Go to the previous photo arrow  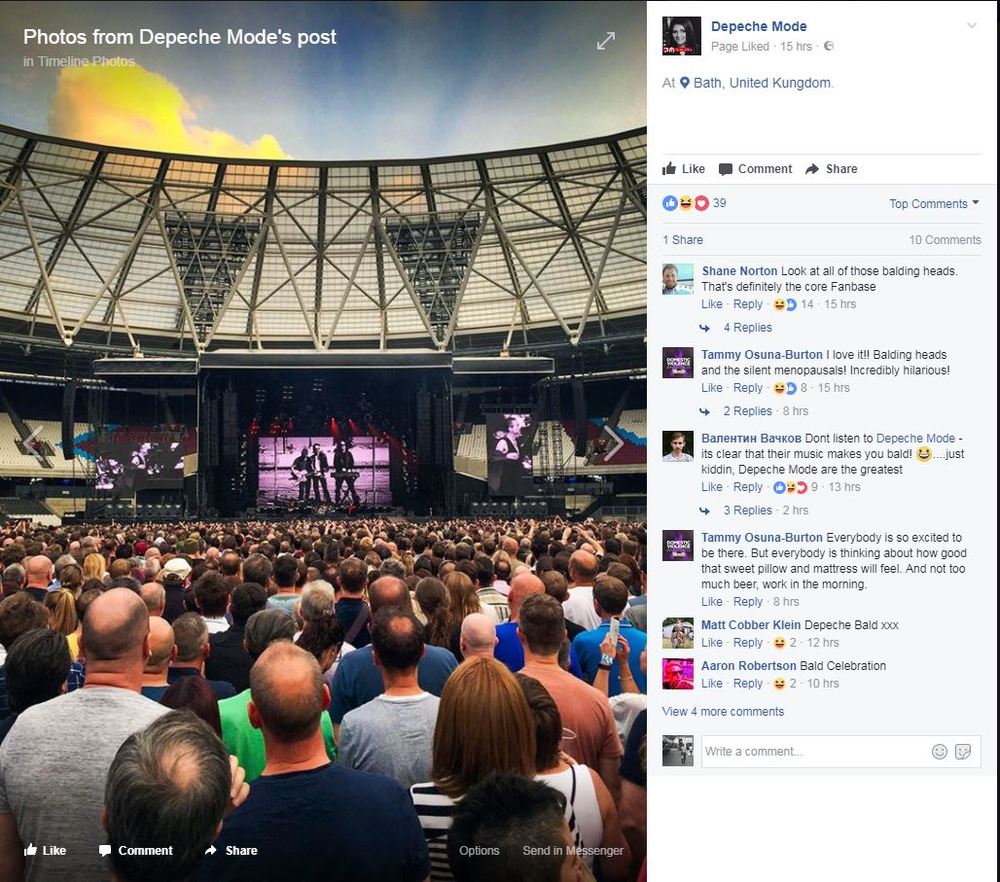tap(33, 442)
